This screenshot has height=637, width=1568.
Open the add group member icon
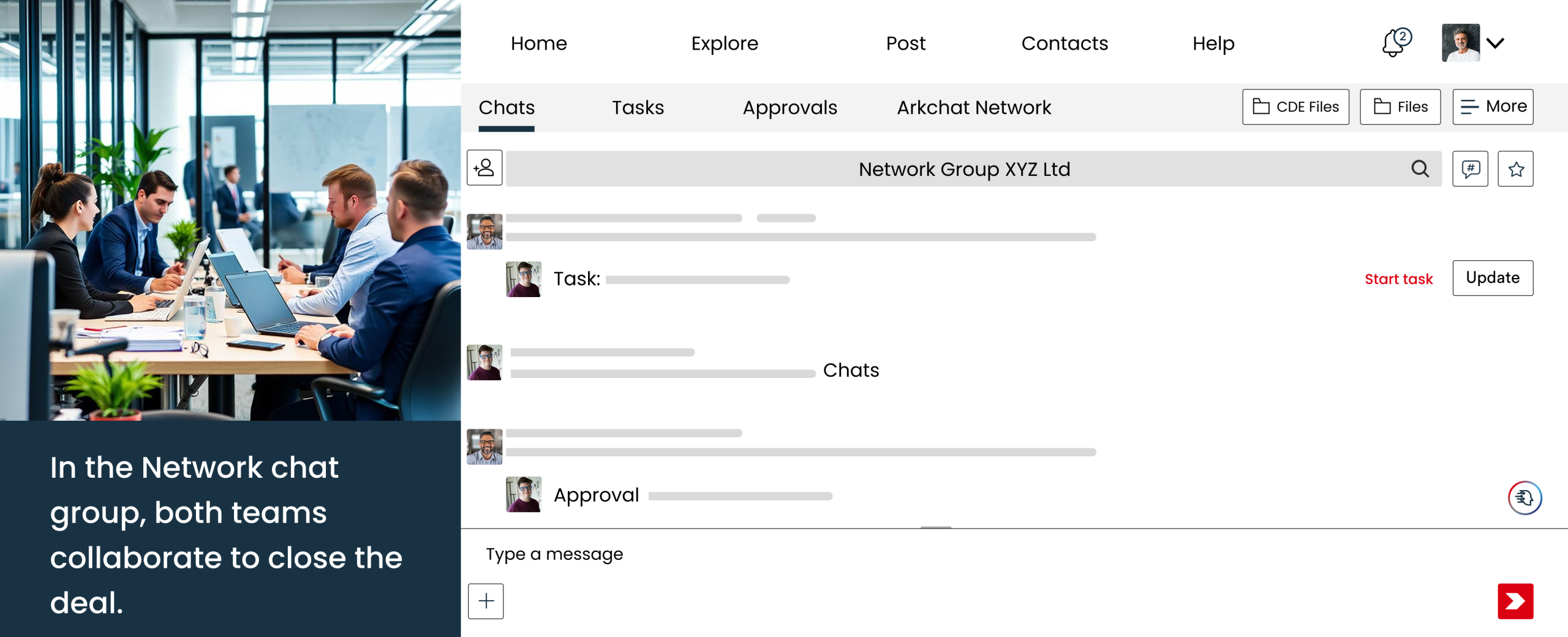pyautogui.click(x=484, y=168)
